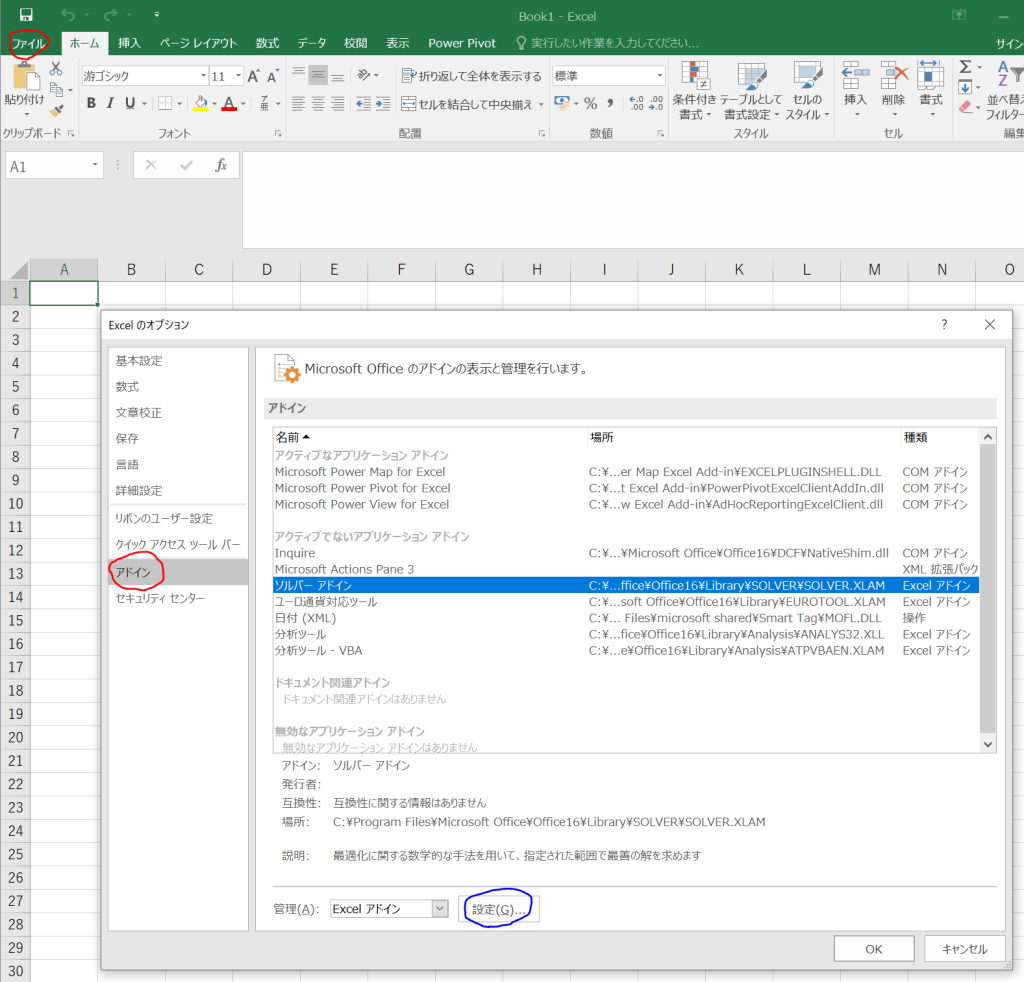1024x982 pixels.
Task: Click OK in Excel のオプション dialog
Action: point(874,949)
